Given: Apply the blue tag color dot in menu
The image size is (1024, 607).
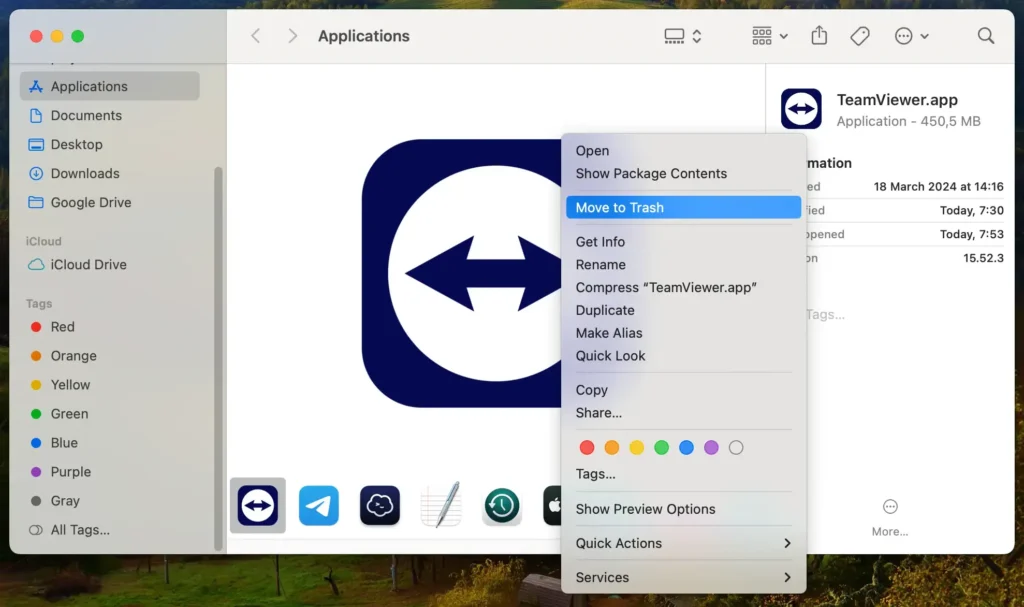Looking at the screenshot, I should point(686,448).
